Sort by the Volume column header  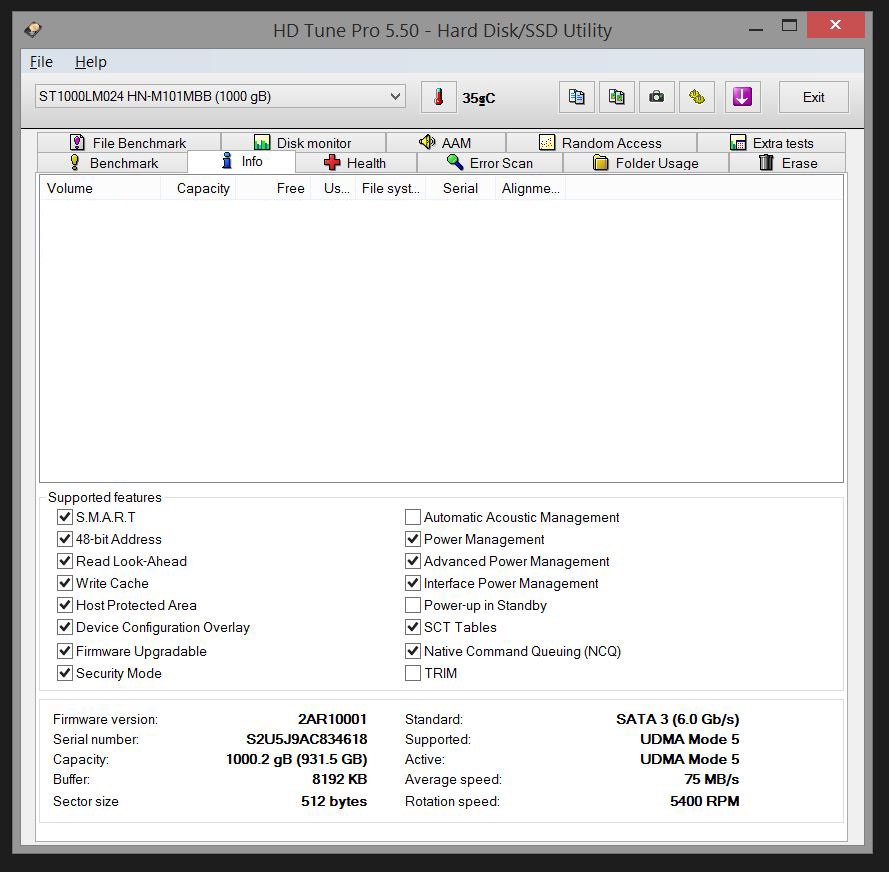(x=100, y=188)
